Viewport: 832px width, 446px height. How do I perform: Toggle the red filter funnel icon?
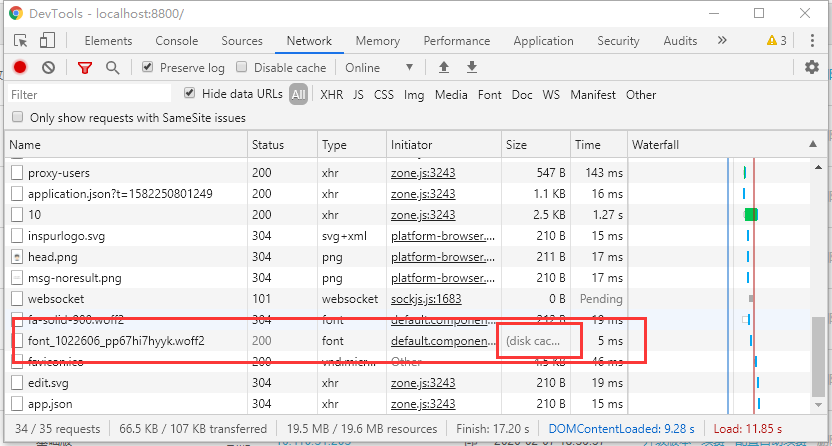(x=85, y=67)
